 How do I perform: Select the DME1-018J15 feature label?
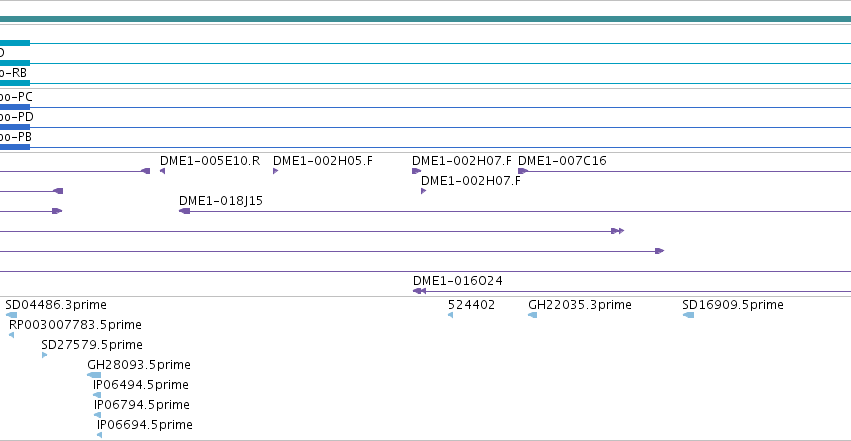point(220,201)
